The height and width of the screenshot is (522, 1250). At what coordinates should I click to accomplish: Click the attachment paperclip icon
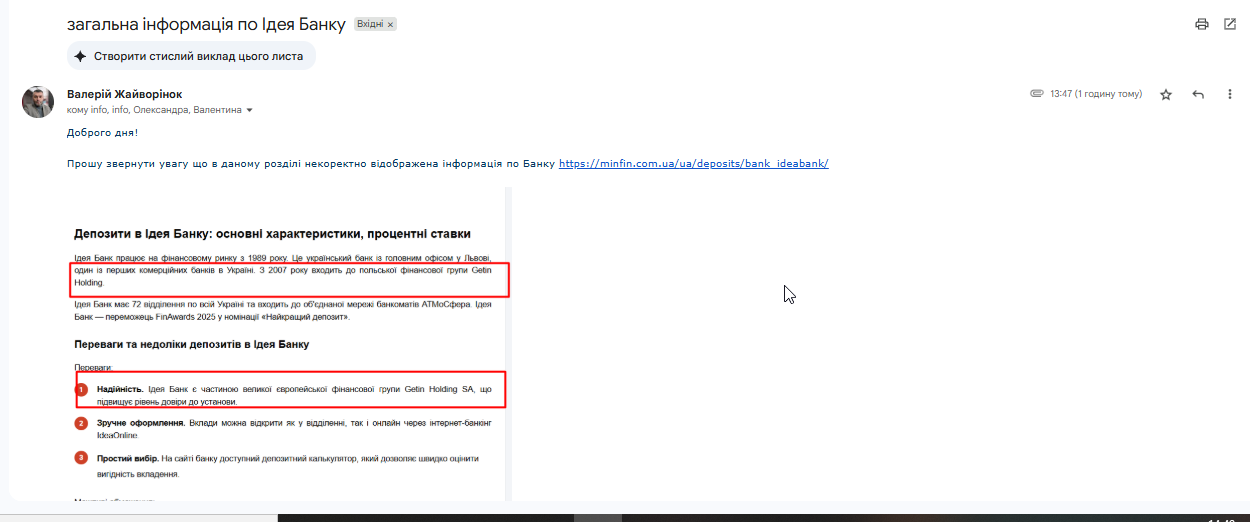[1037, 94]
